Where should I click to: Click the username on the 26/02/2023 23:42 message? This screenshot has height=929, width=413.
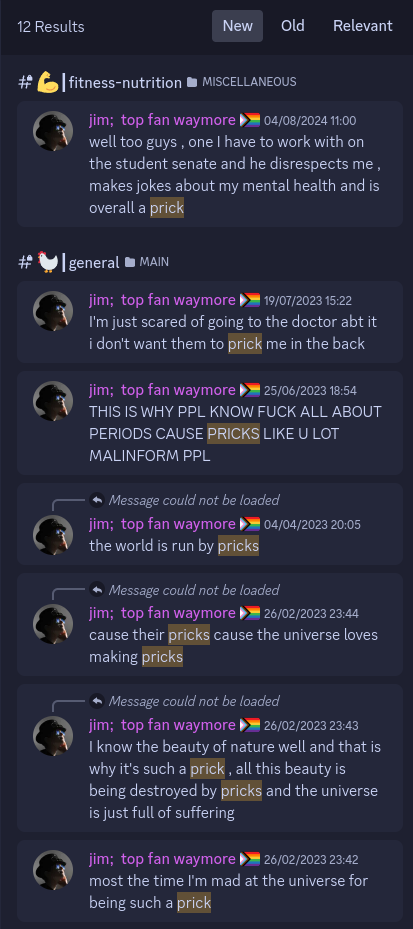point(162,859)
